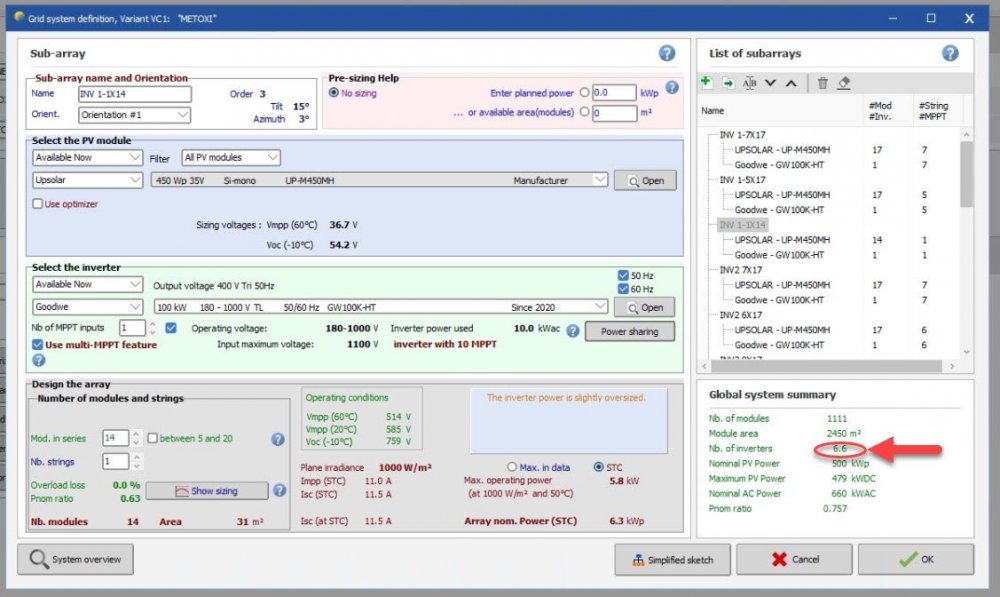Viewport: 1000px width, 597px height.
Task: Select INV 1-5X17 in subarray list
Action: coord(742,180)
